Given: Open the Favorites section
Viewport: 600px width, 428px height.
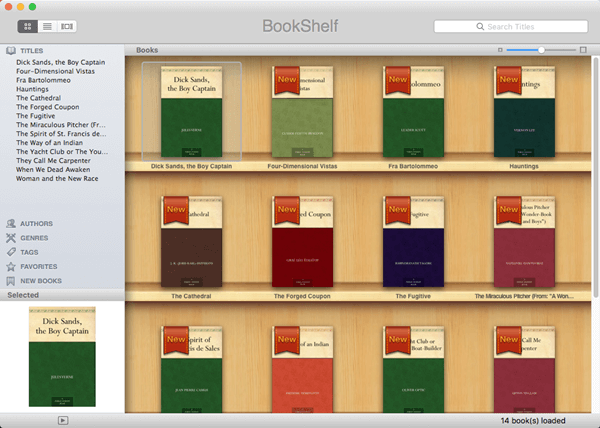Looking at the screenshot, I should 39,267.
